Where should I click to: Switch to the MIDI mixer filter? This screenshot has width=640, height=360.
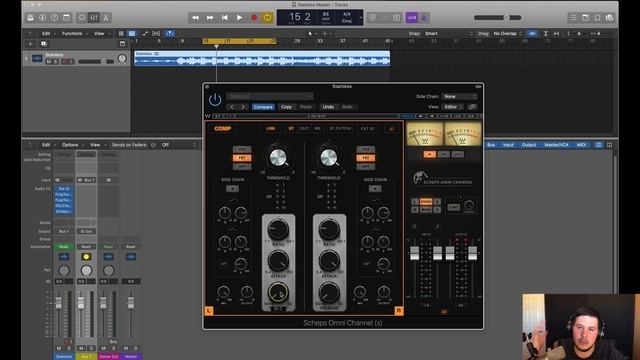pos(581,145)
